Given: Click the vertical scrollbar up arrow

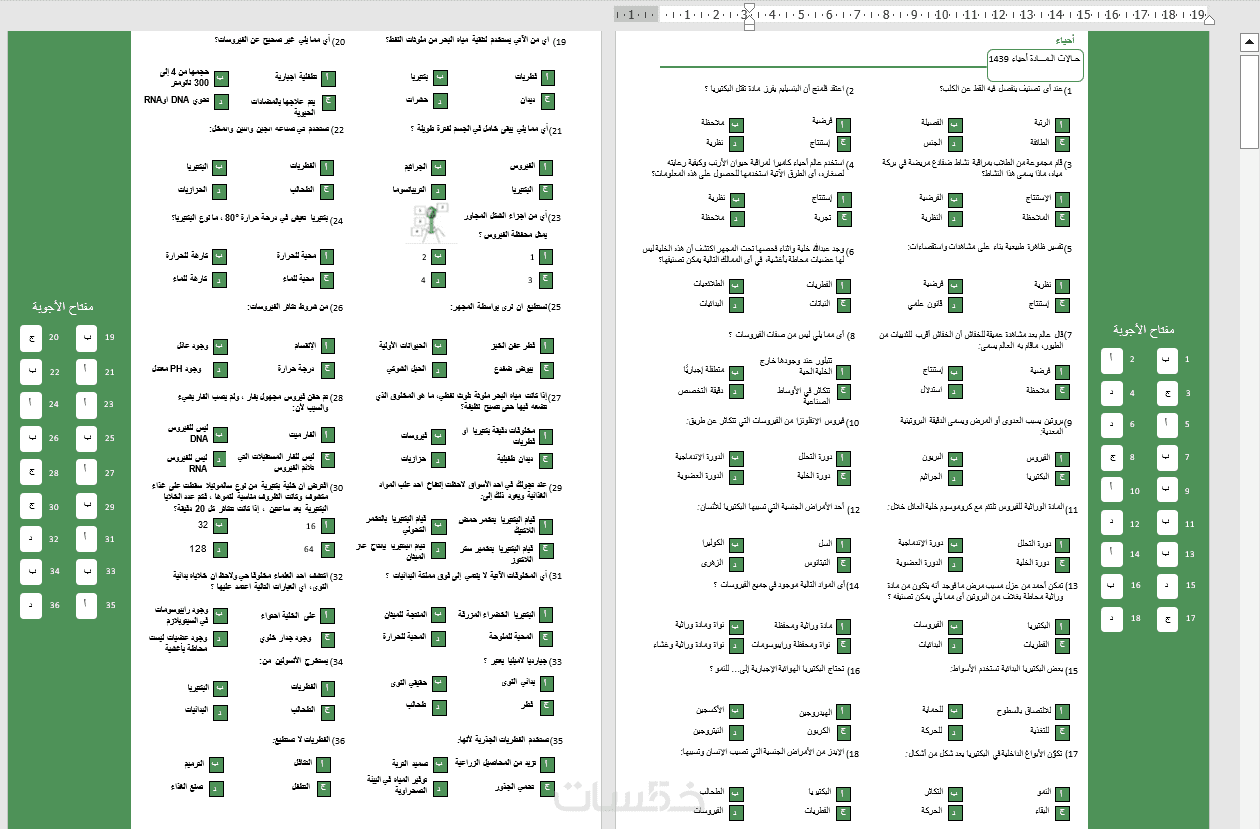Looking at the screenshot, I should (1249, 42).
